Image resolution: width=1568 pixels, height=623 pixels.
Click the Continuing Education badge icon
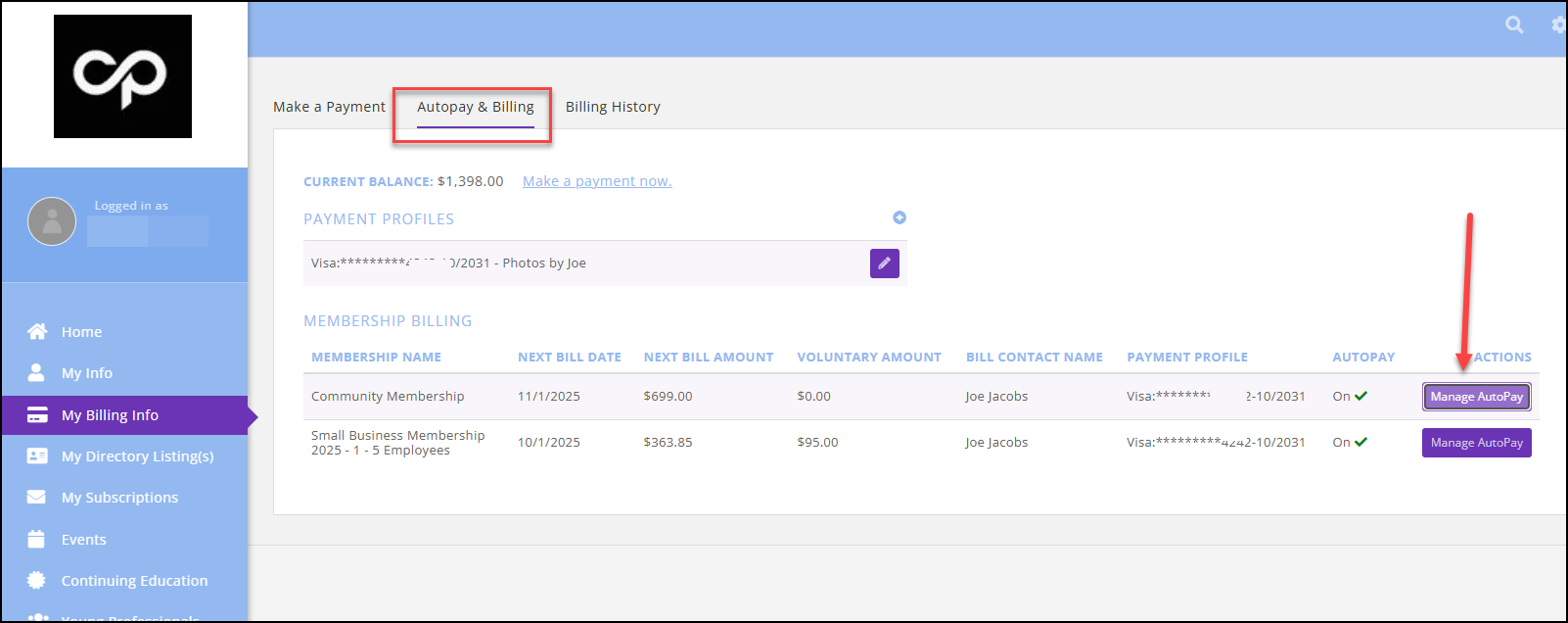(37, 580)
